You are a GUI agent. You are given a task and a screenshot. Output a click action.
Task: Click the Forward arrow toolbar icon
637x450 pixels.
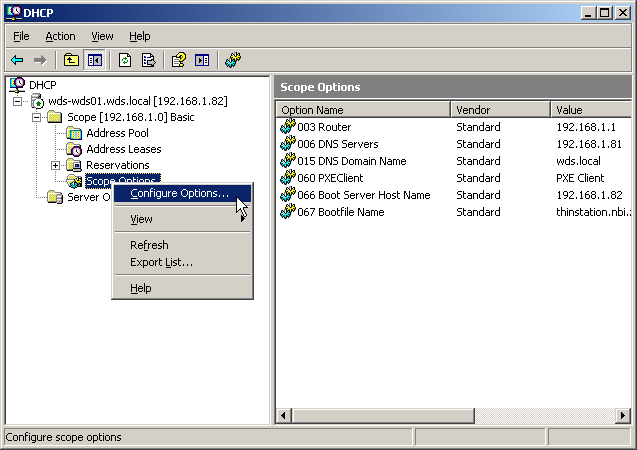click(x=40, y=61)
